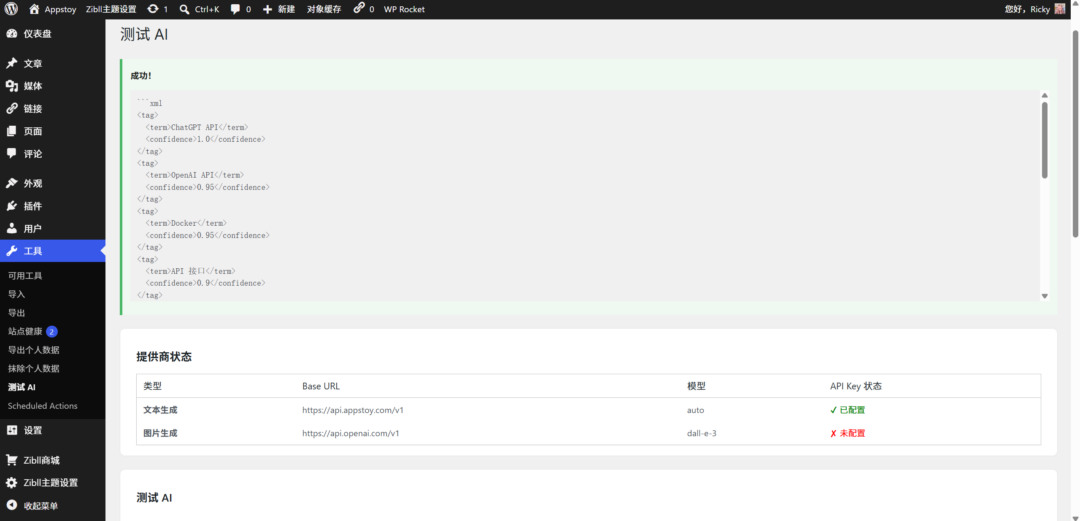Click the Zibll主题设置 gear icon in sidebar
Viewport: 1080px width, 521px height.
pyautogui.click(x=12, y=482)
